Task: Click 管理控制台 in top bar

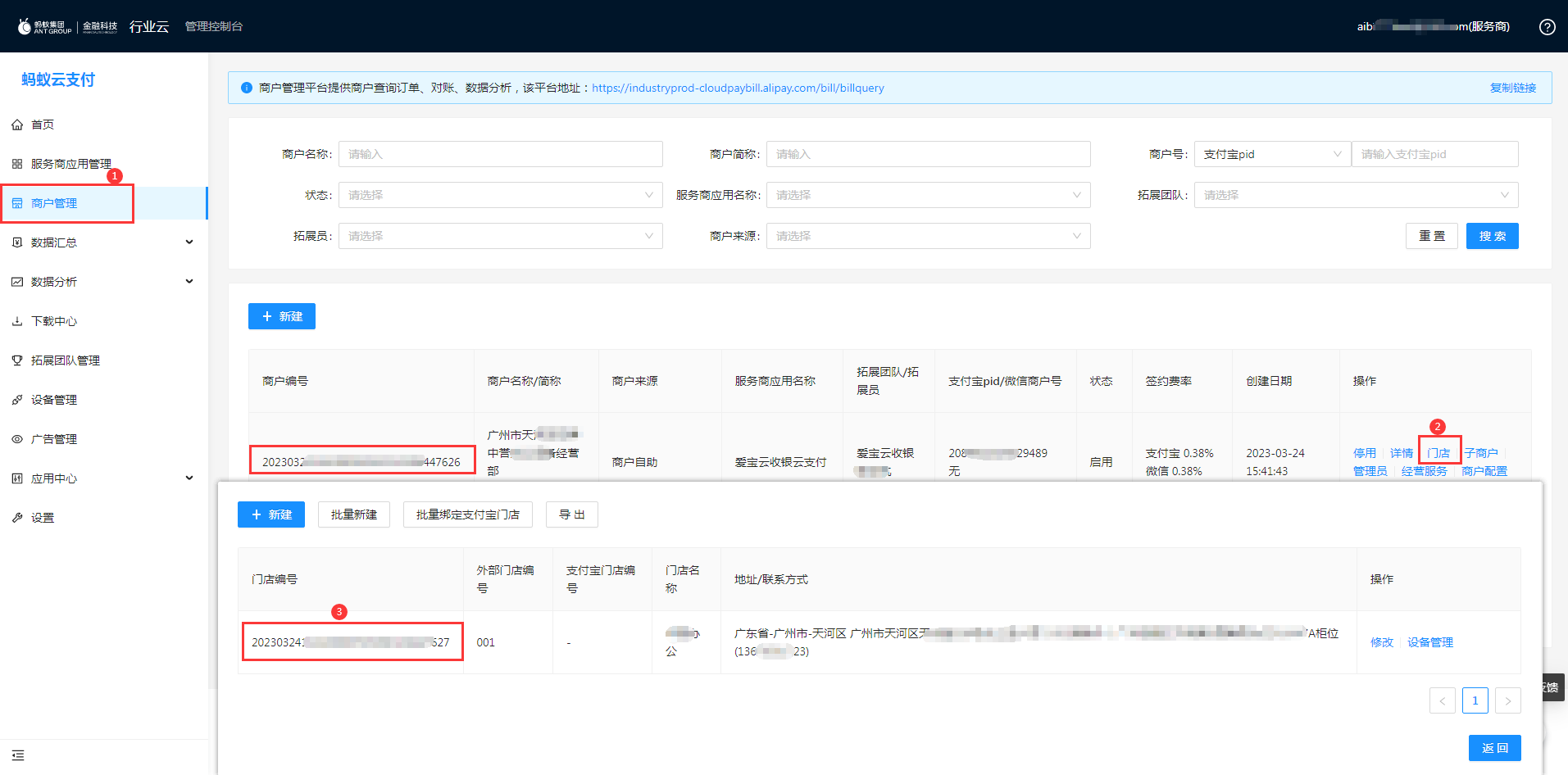Action: pos(214,26)
